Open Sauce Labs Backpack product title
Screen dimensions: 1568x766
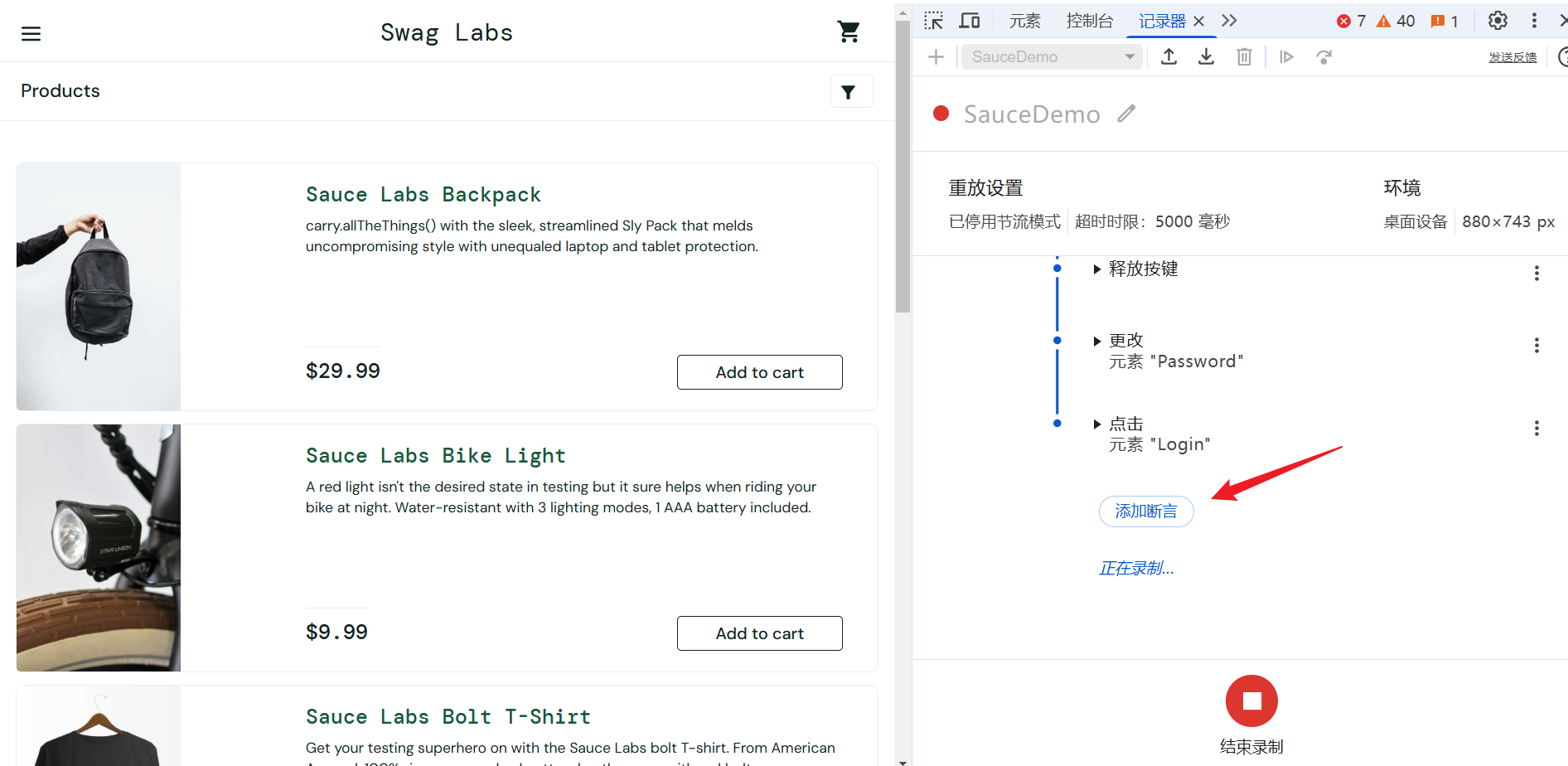pyautogui.click(x=423, y=195)
